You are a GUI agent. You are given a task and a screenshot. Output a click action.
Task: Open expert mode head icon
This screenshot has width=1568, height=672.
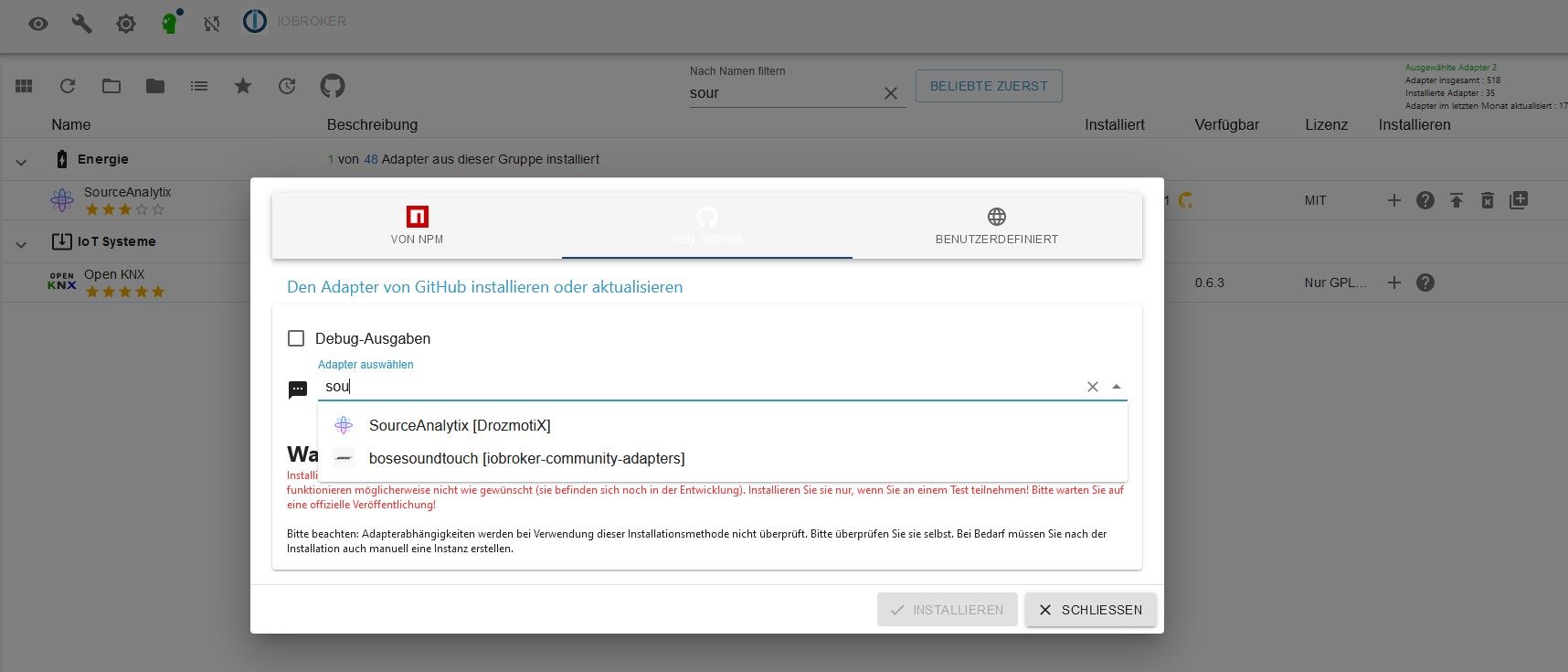170,22
